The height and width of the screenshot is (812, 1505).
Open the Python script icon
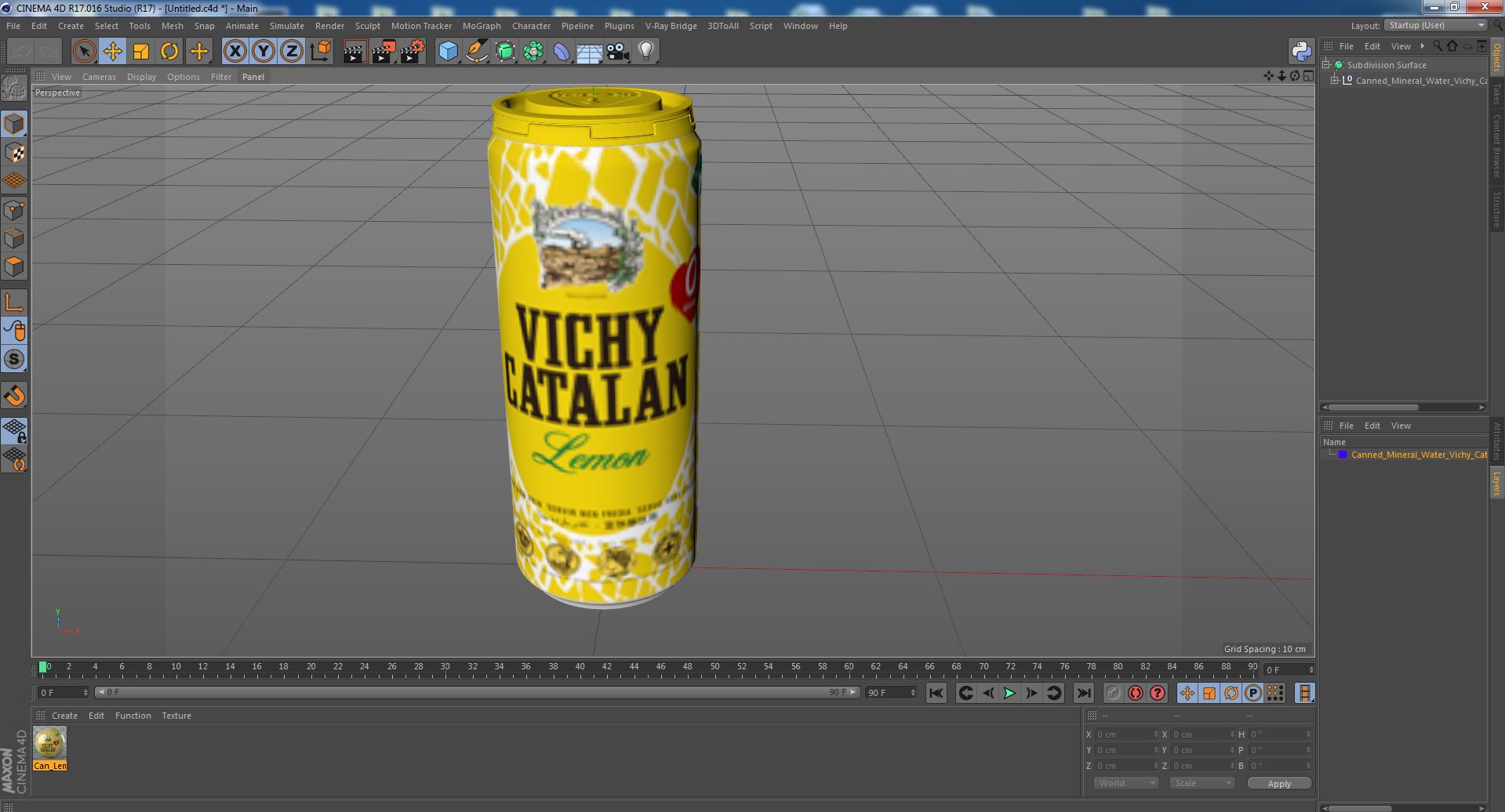pos(1301,52)
